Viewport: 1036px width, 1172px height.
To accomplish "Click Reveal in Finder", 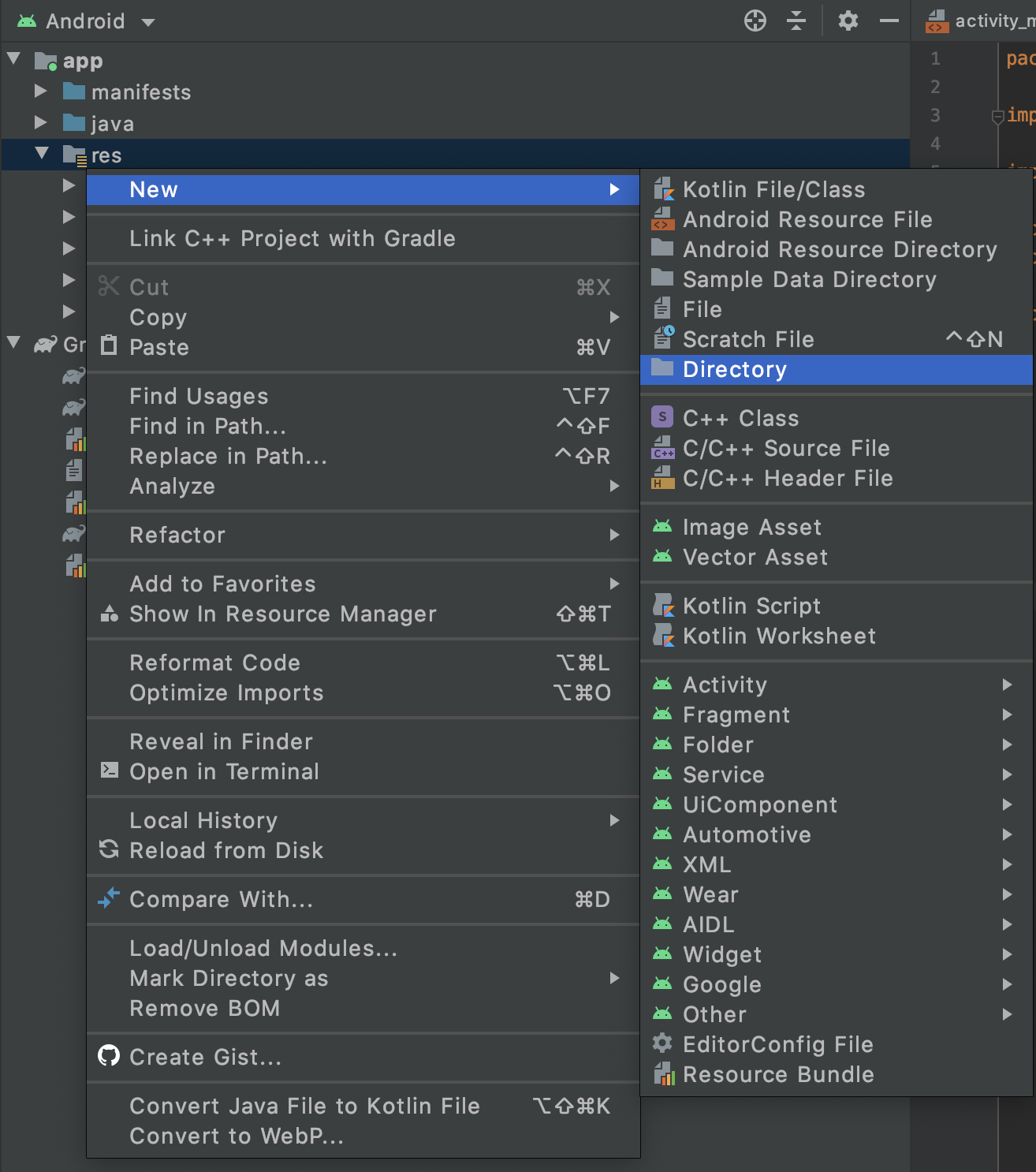I will (363, 742).
